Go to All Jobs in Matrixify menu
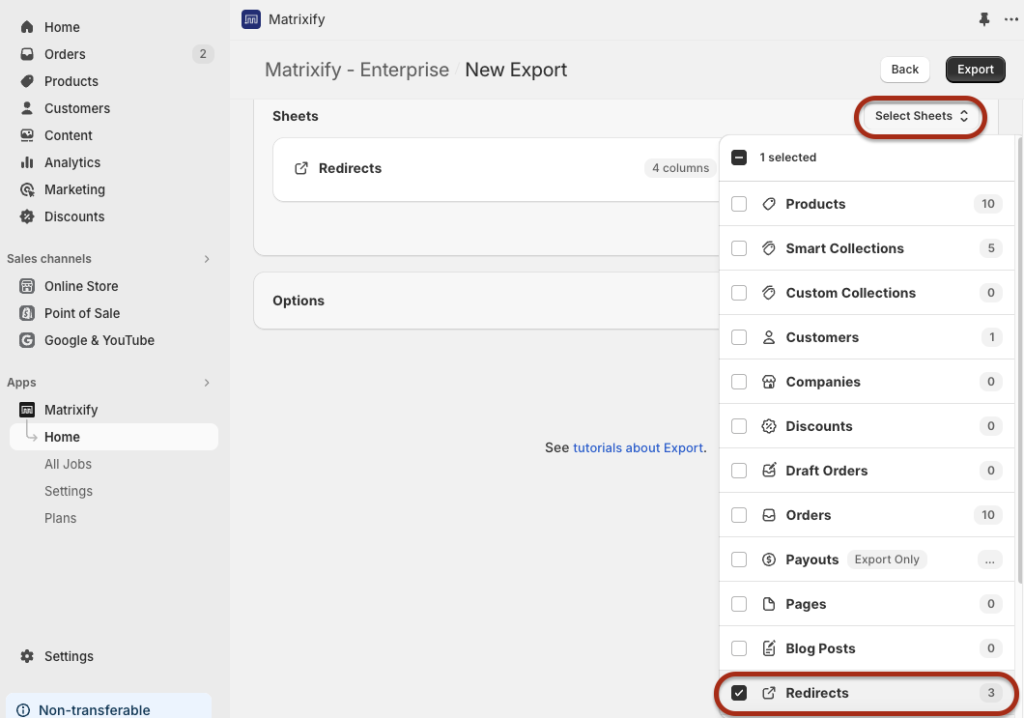Screen dimensions: 1024x718 coord(66,464)
